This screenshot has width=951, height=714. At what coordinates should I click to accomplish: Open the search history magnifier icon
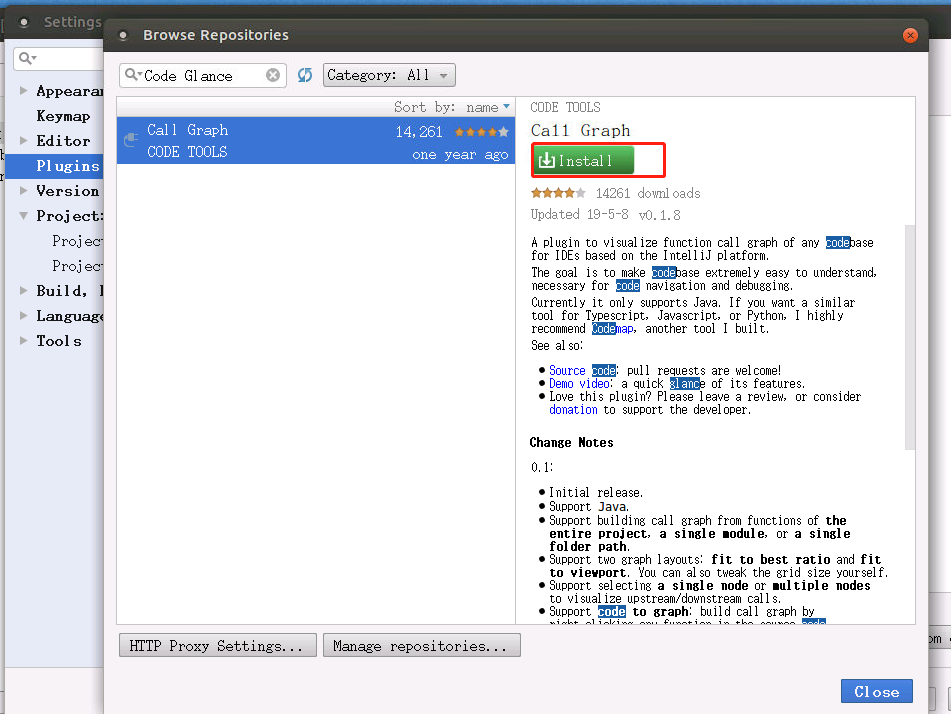pos(132,75)
